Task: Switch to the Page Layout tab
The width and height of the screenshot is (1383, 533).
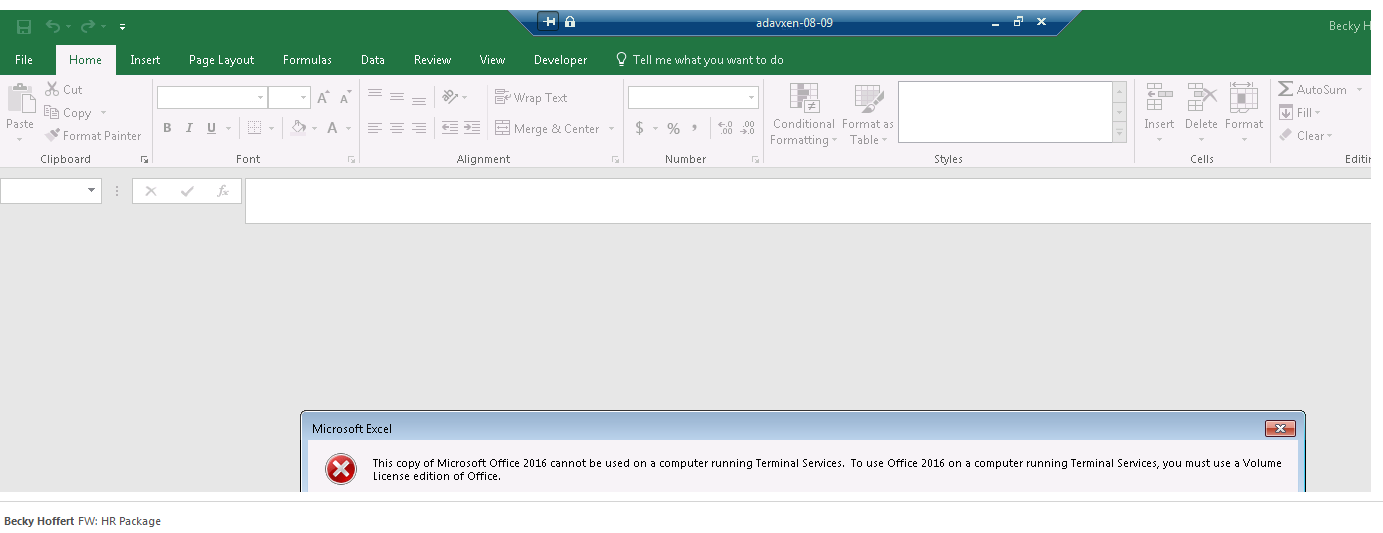Action: (x=222, y=60)
